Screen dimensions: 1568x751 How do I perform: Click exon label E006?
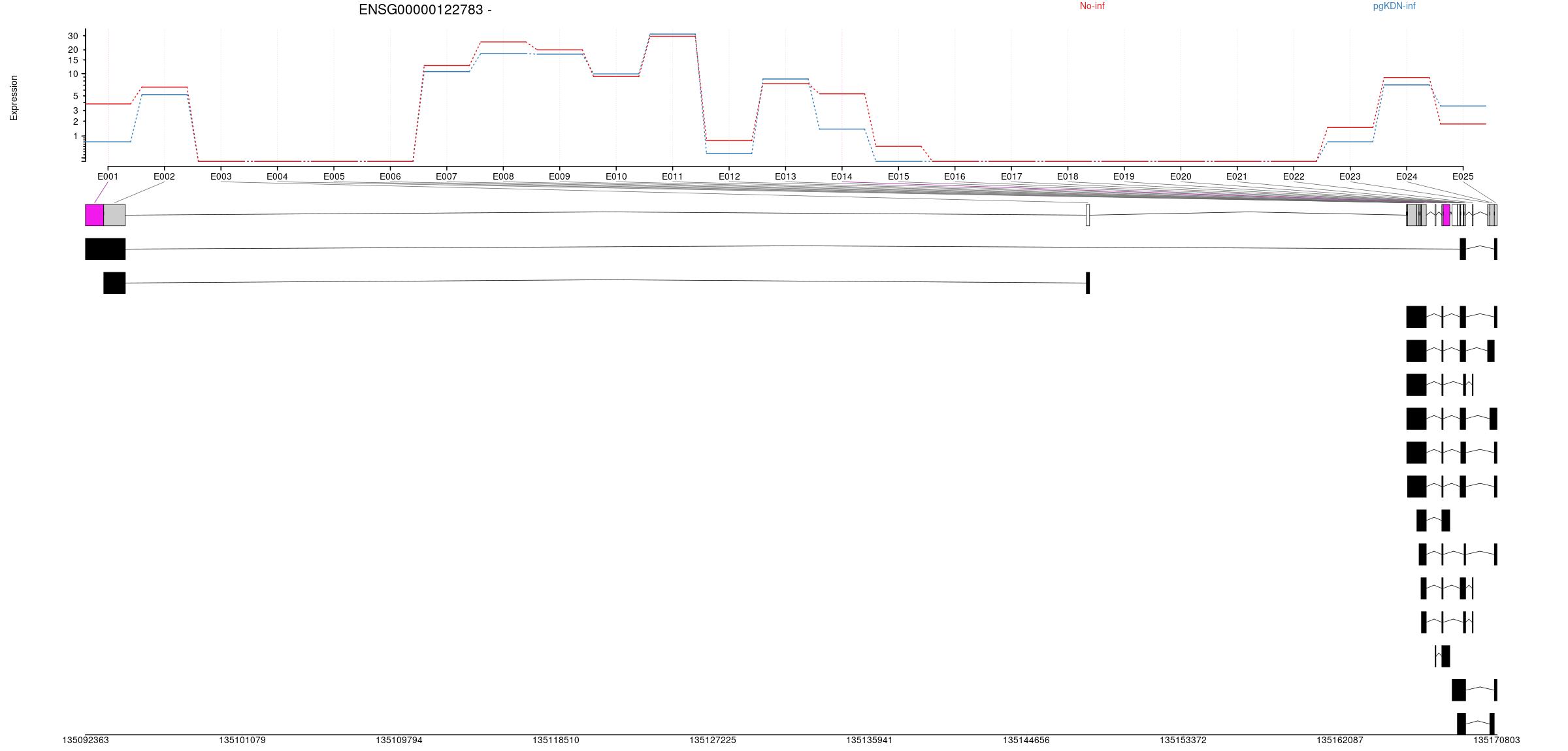[390, 176]
